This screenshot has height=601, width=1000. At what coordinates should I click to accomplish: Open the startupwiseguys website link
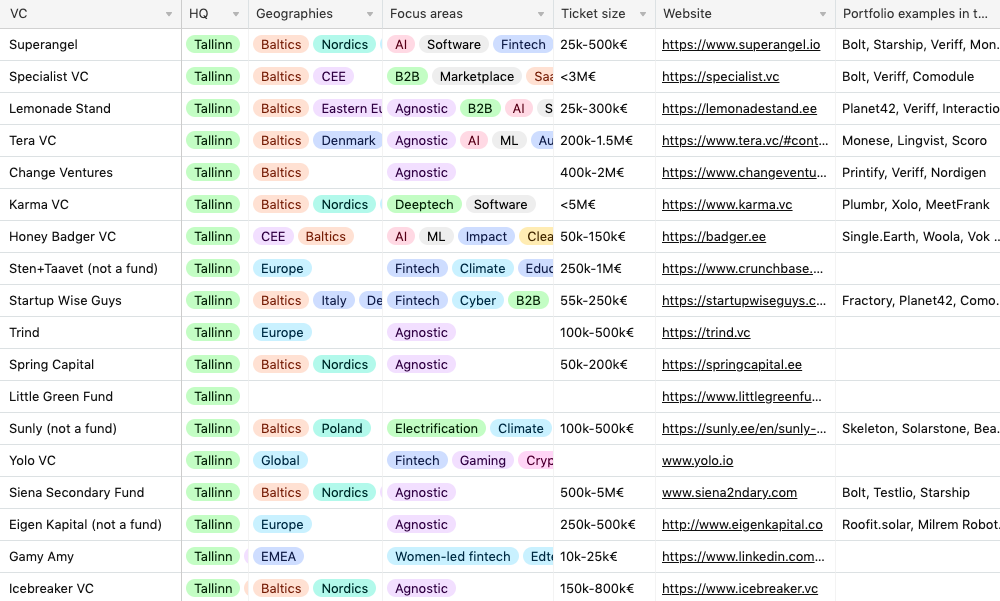click(744, 300)
